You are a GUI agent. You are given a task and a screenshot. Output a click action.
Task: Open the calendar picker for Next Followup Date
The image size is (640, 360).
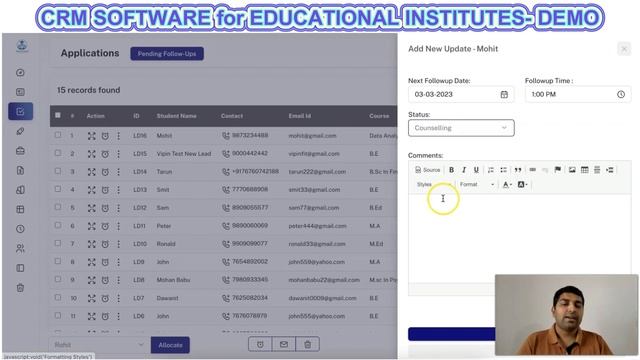pos(504,94)
